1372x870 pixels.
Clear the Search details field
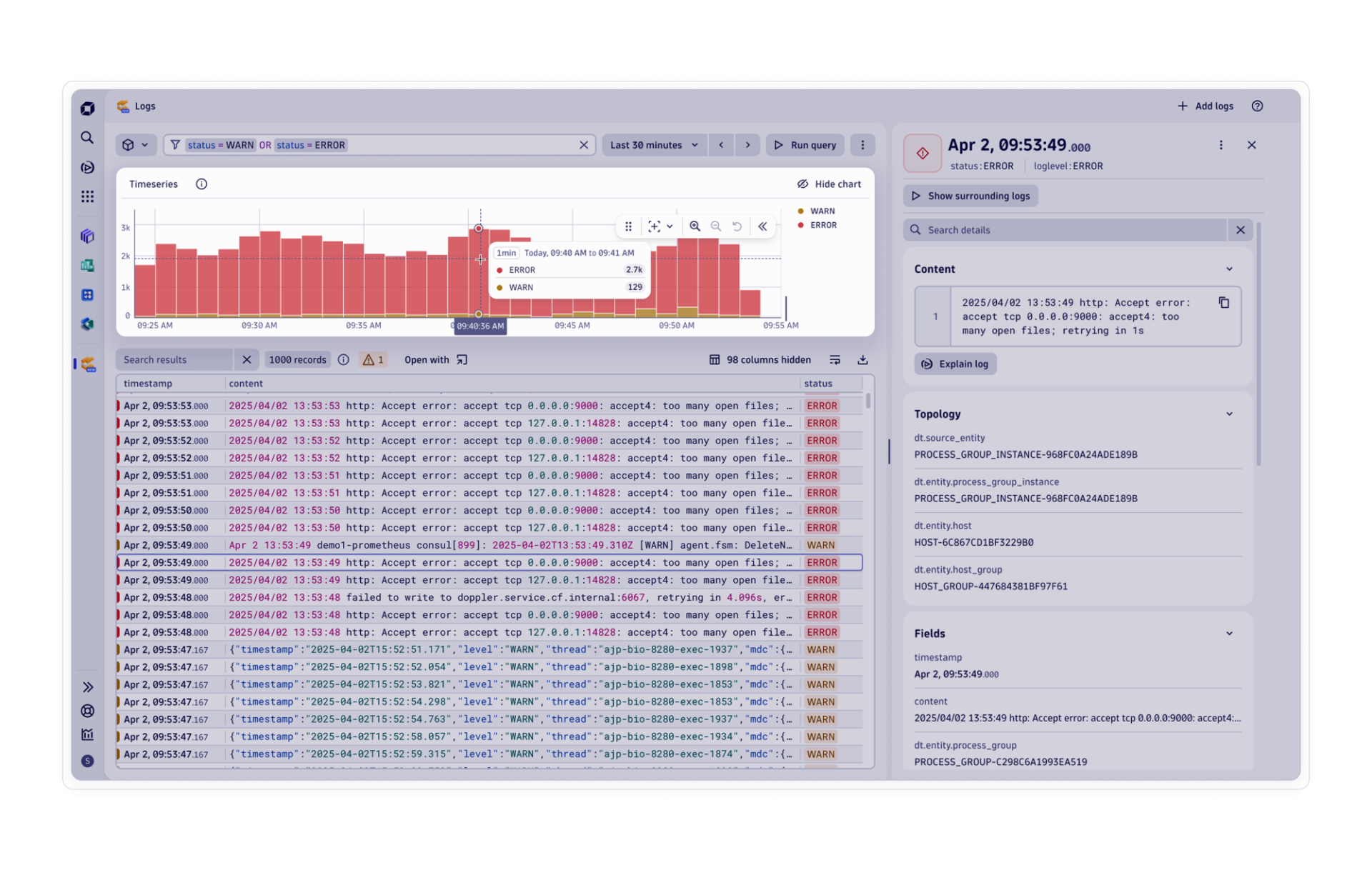(x=1241, y=230)
